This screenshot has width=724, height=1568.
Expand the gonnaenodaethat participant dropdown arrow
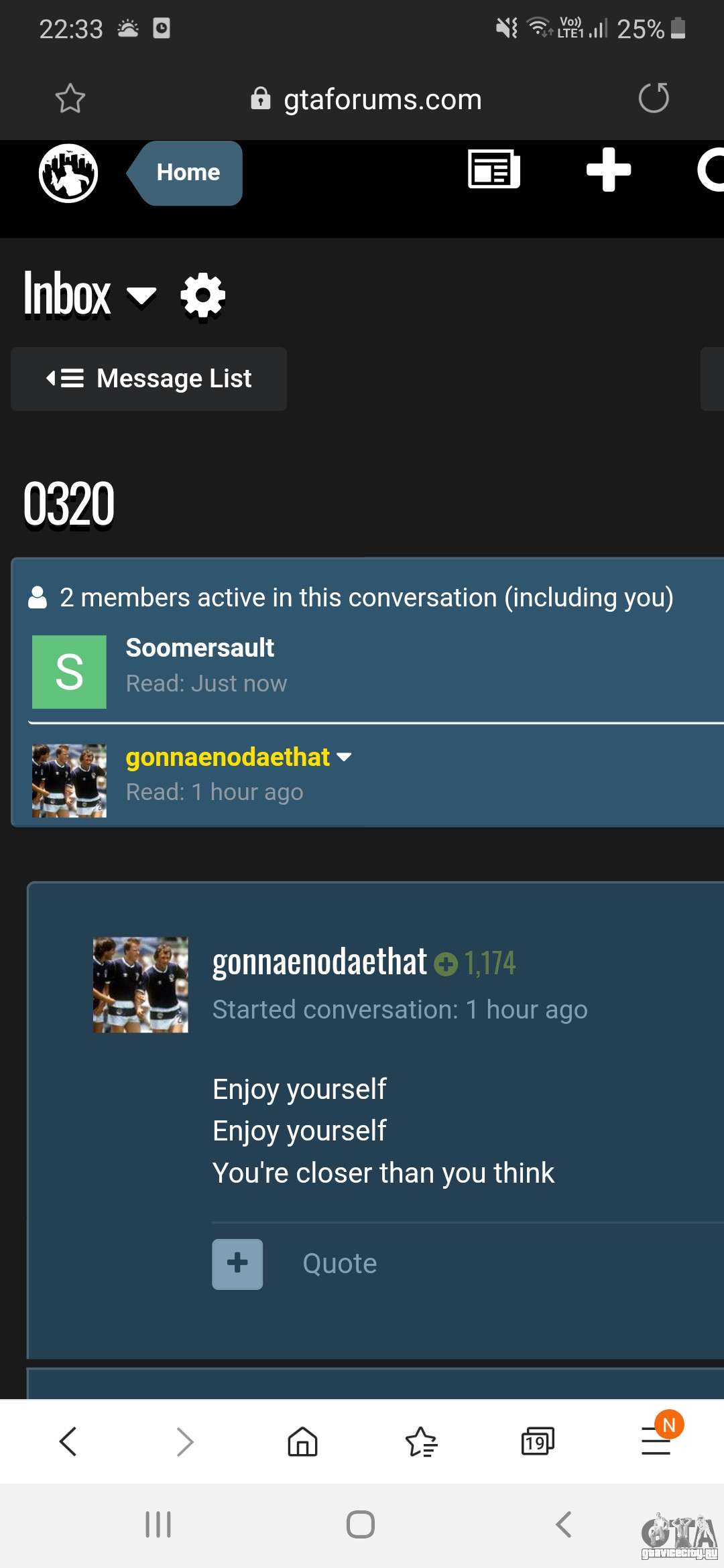344,757
